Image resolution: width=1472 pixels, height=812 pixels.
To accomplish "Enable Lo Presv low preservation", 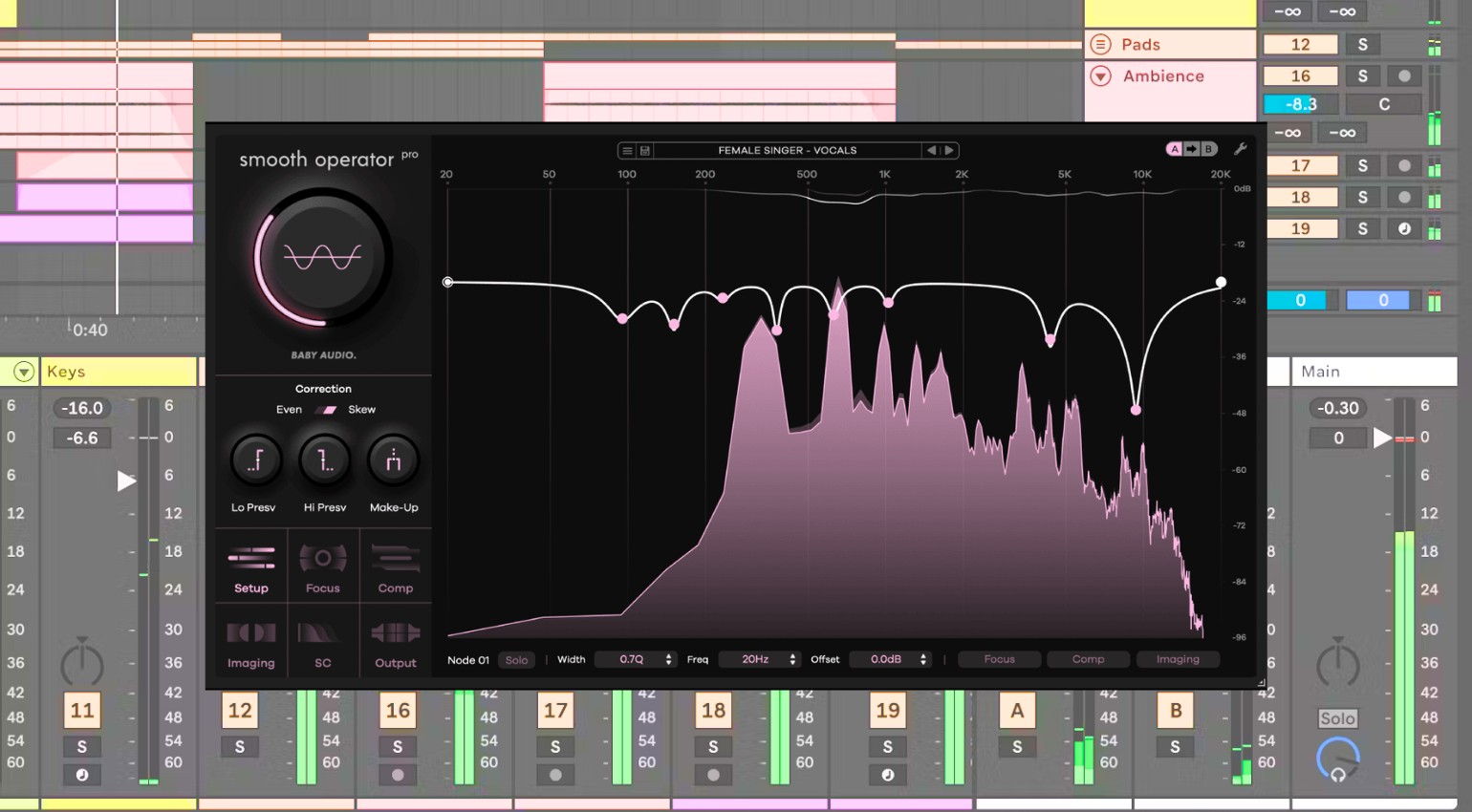I will 252,459.
